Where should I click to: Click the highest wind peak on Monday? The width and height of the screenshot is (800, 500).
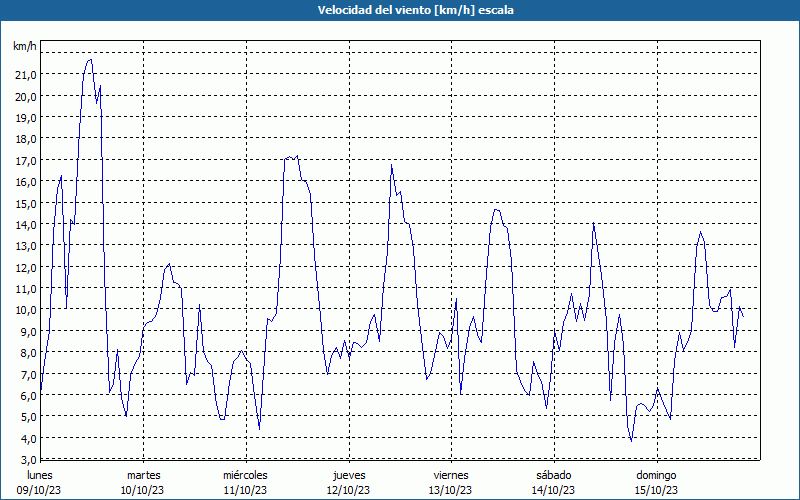(90, 60)
